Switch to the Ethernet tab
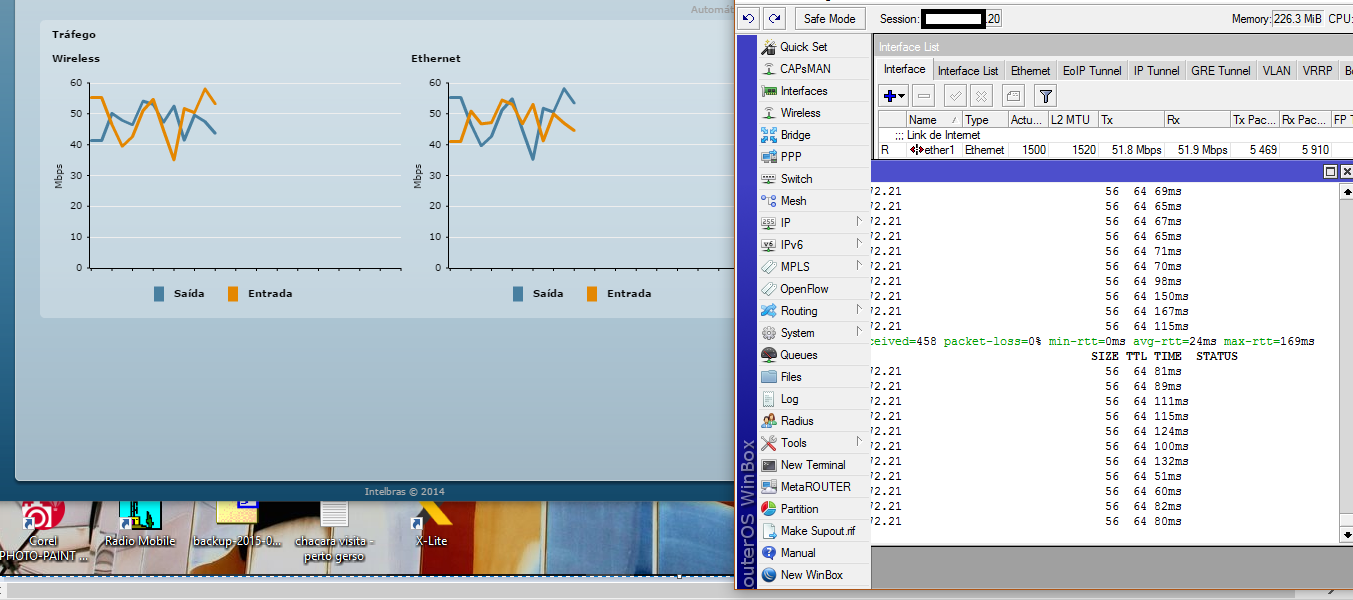The image size is (1353, 600). [1030, 71]
